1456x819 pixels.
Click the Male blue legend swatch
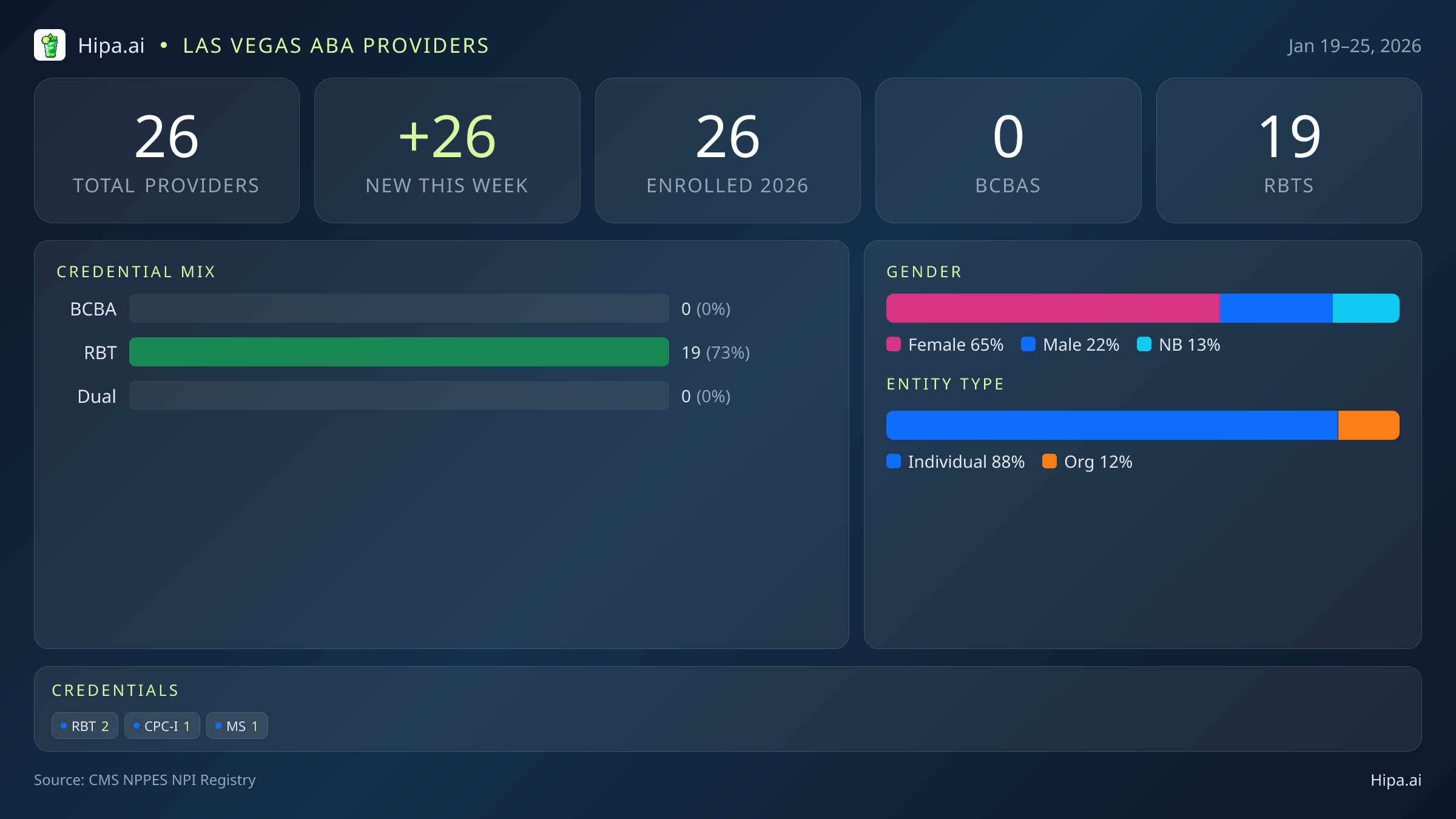1028,345
